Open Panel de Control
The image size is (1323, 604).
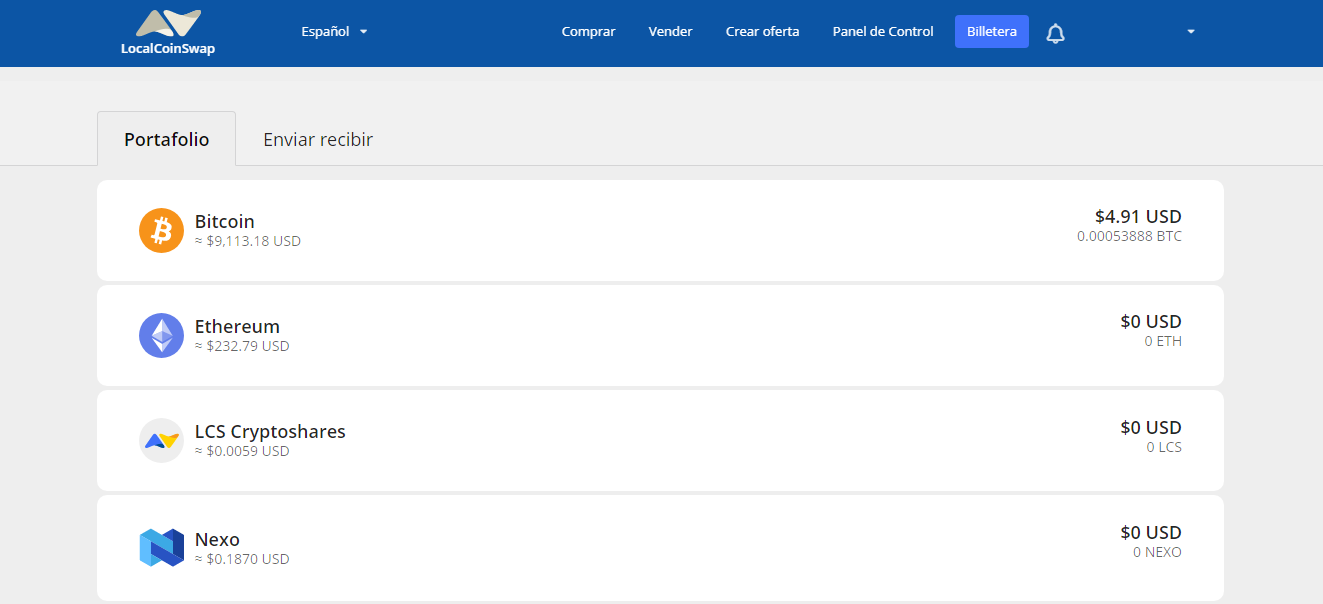(x=883, y=32)
